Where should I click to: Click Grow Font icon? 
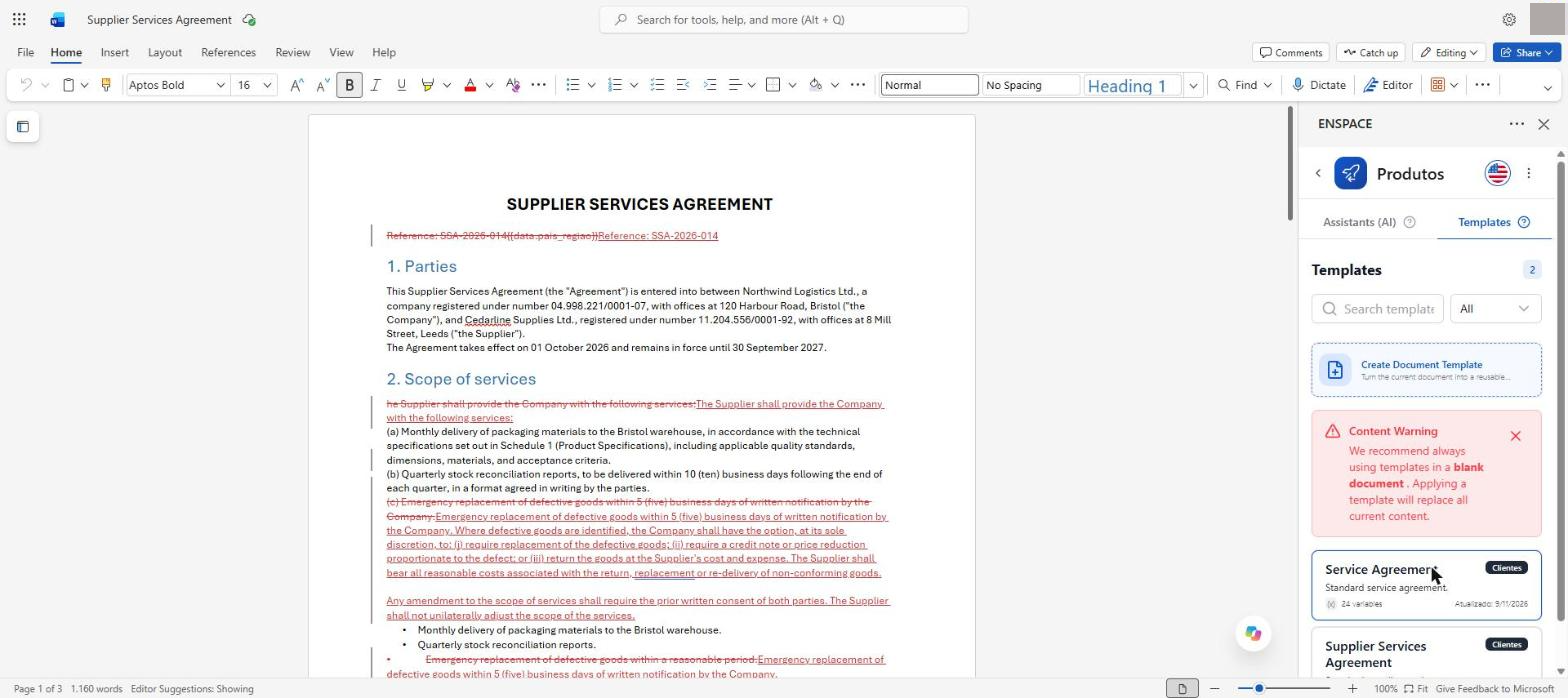[297, 85]
